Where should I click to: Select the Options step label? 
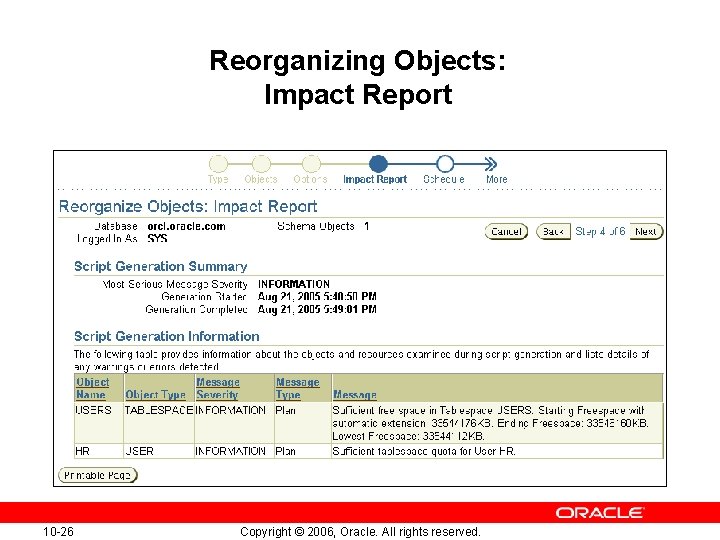click(310, 179)
